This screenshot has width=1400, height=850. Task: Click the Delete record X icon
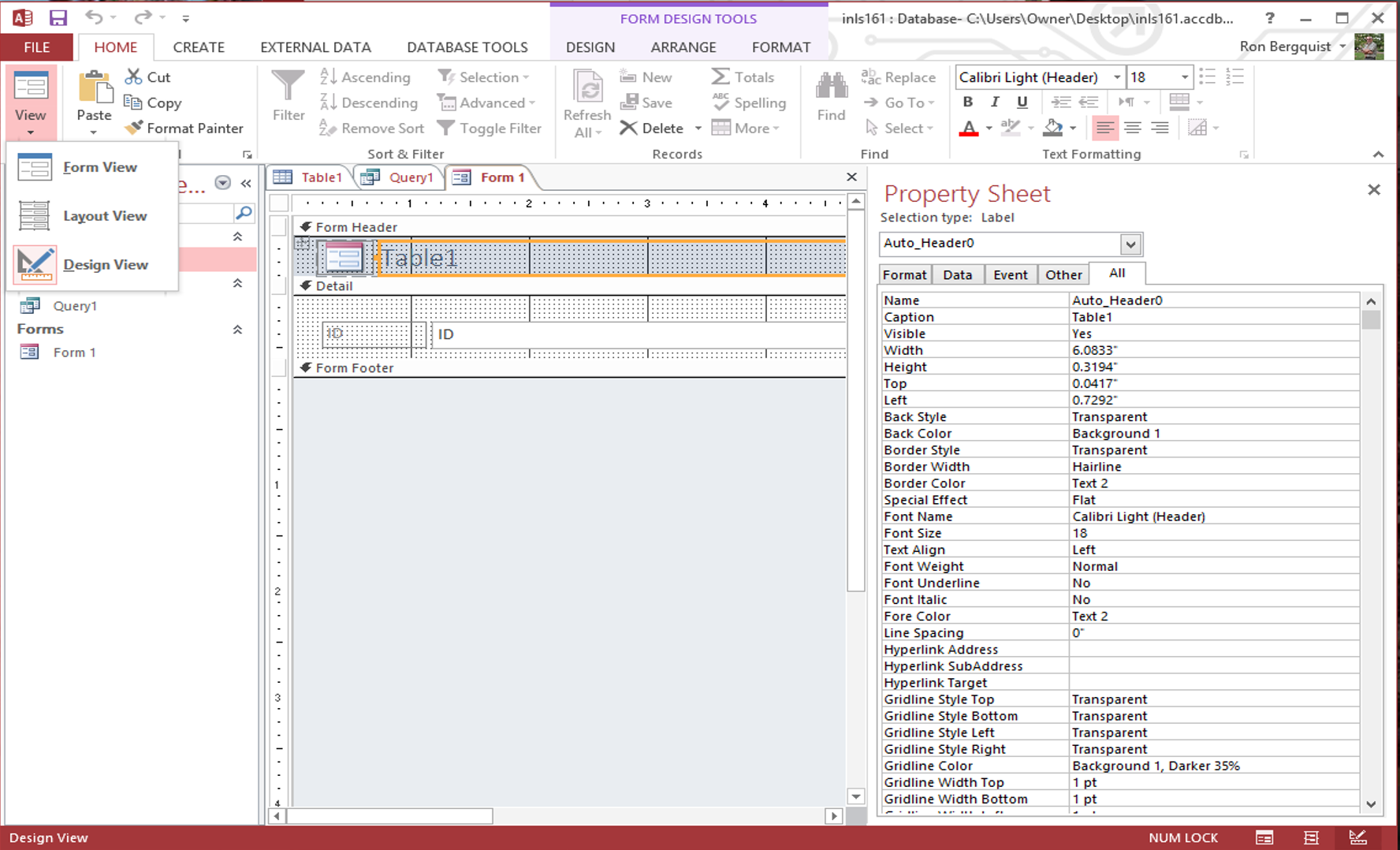628,128
